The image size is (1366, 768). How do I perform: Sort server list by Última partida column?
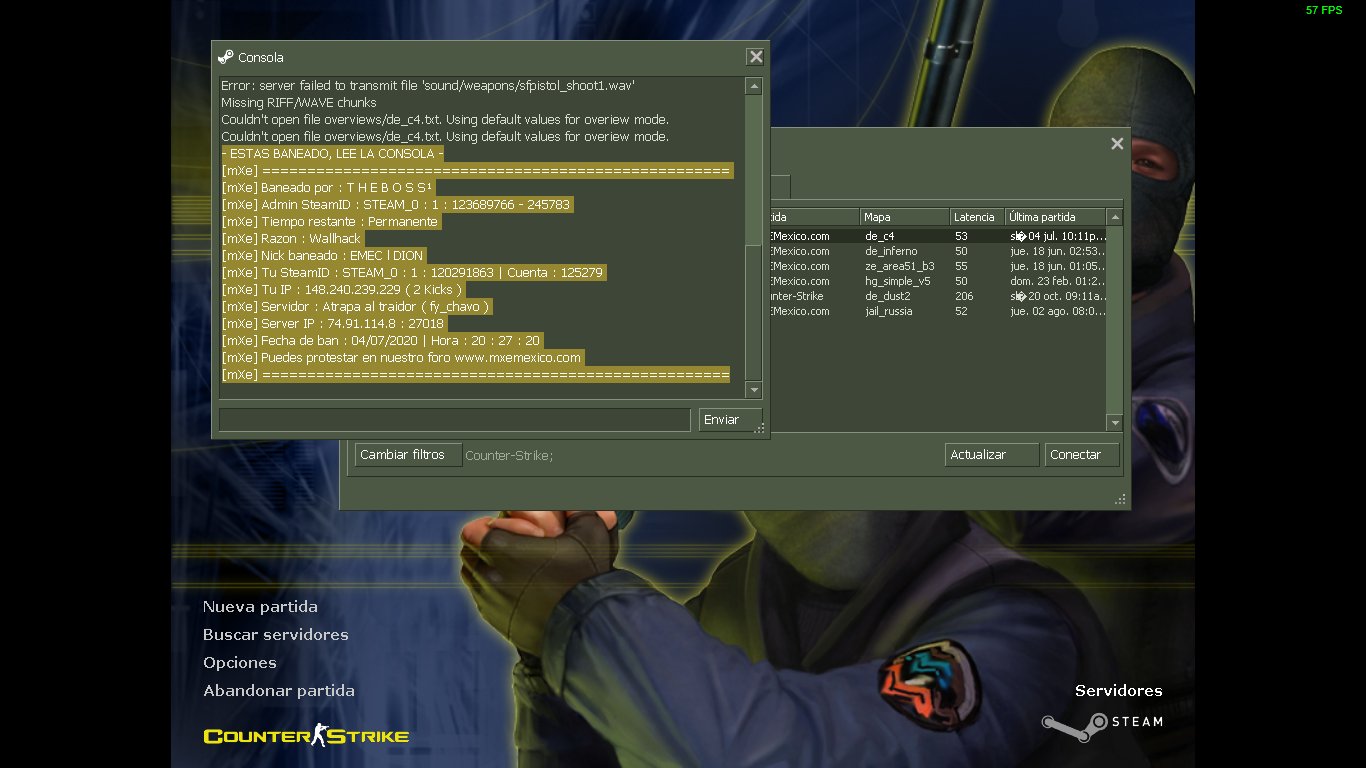1055,217
